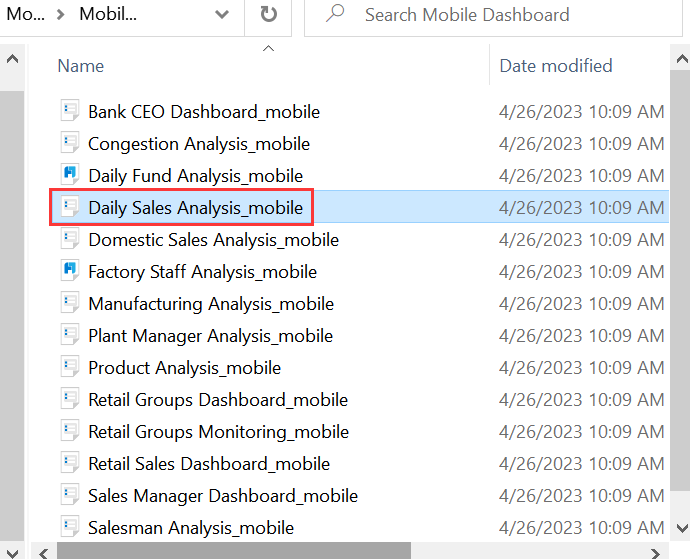Click the horizontal scrollbar thumb
The height and width of the screenshot is (559, 690).
tap(234, 551)
